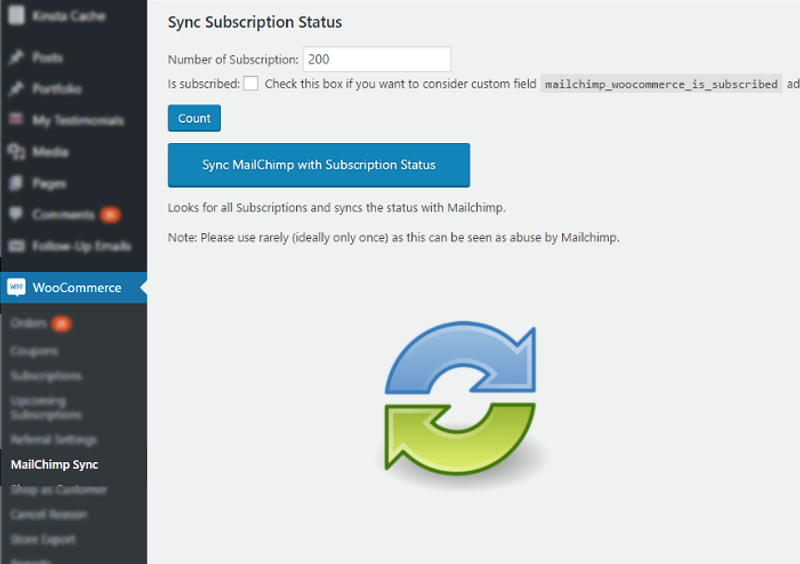Click the Portfolio pushpin icon
Viewport: 800px width, 564px height.
16,88
